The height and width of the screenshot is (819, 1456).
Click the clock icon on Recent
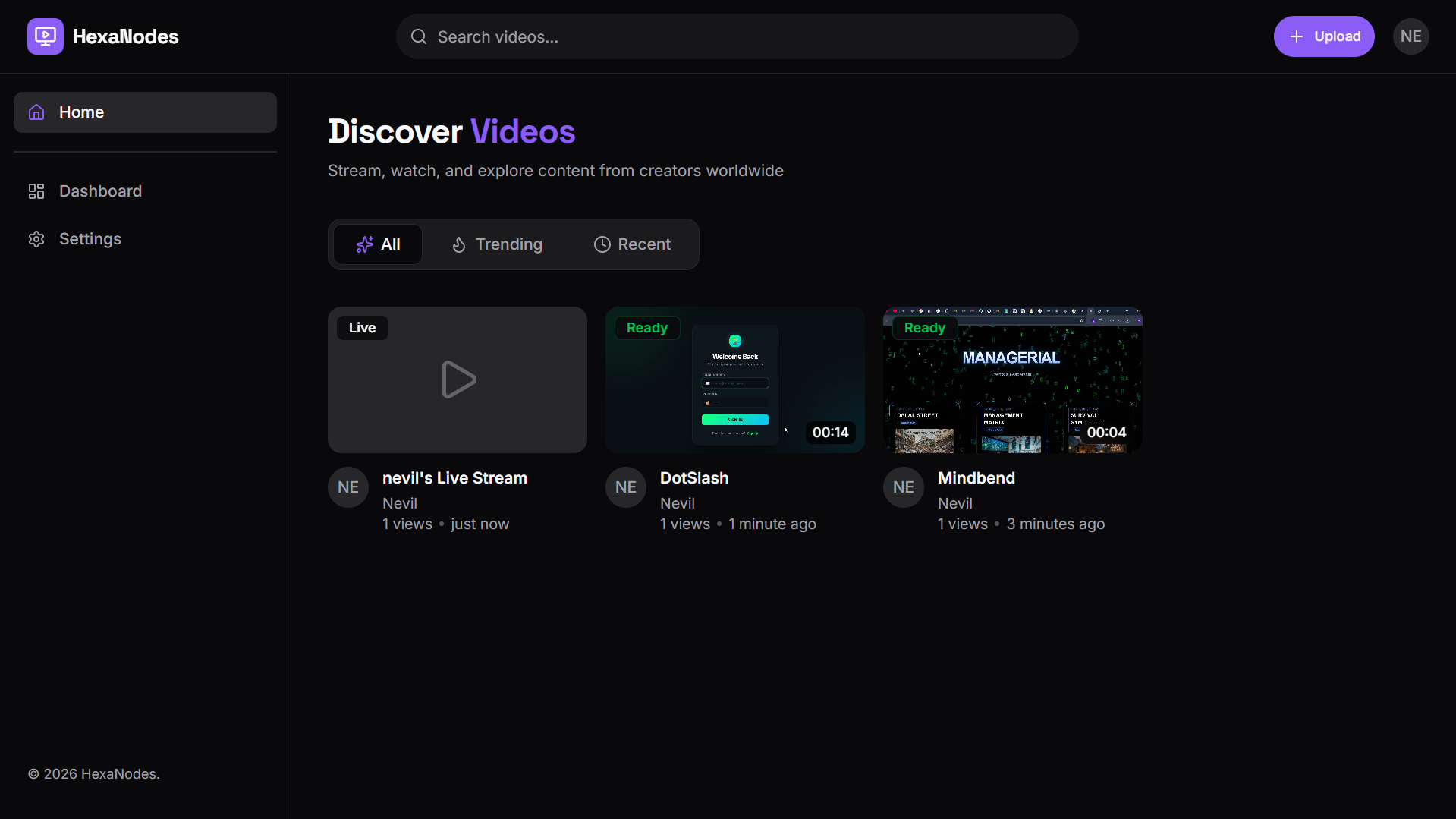coord(602,244)
